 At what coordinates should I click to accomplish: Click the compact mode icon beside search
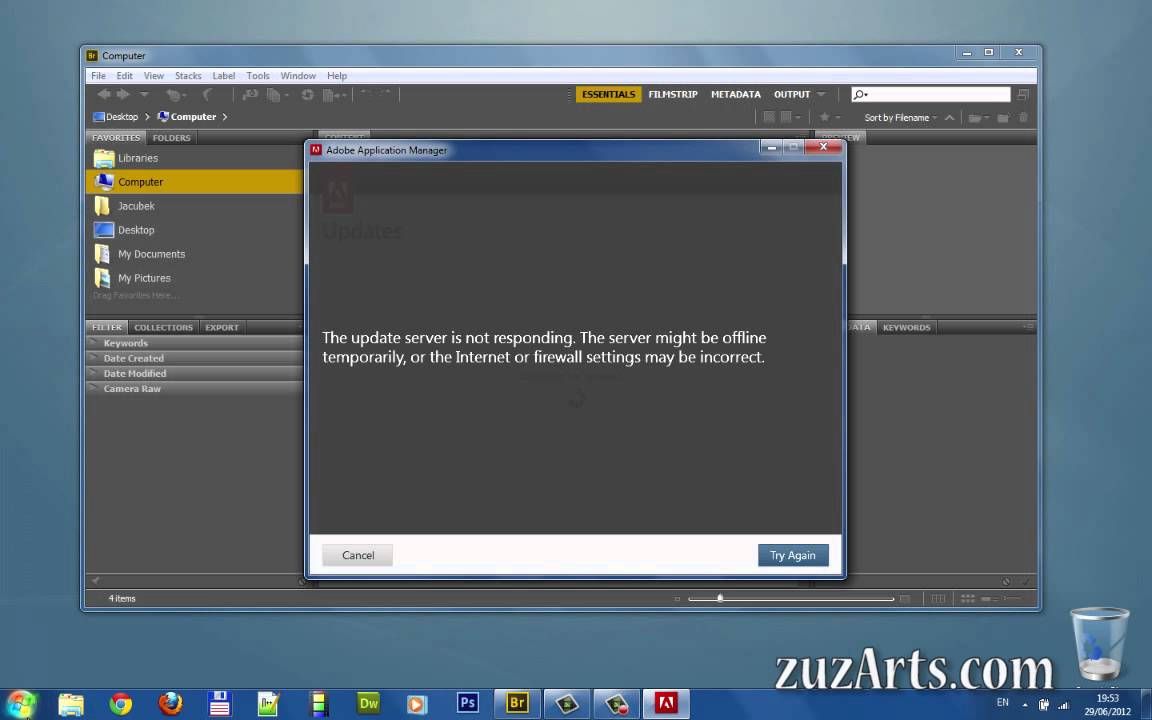(x=1023, y=94)
